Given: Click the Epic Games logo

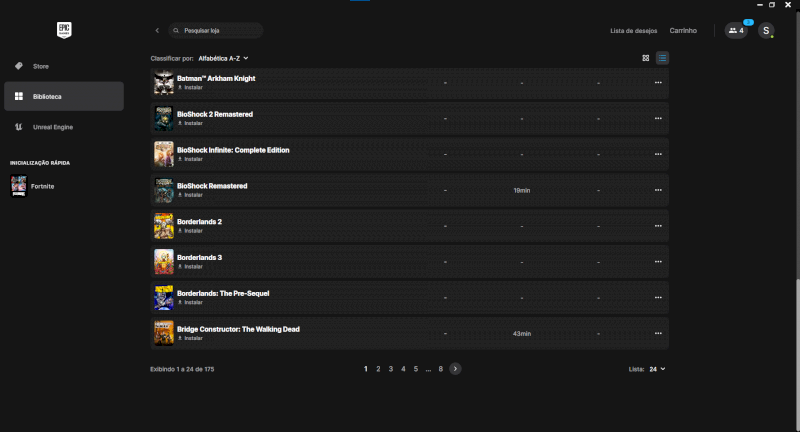Looking at the screenshot, I should pos(64,30).
